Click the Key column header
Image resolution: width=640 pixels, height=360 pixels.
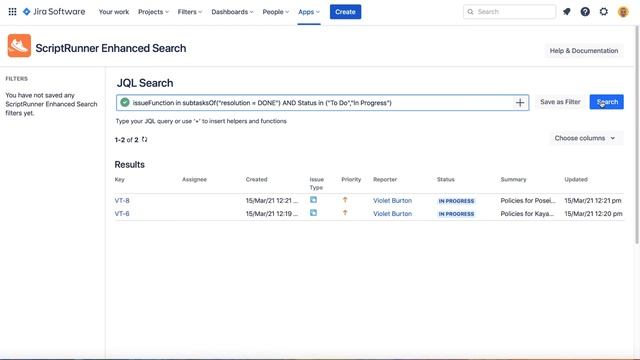(120, 179)
